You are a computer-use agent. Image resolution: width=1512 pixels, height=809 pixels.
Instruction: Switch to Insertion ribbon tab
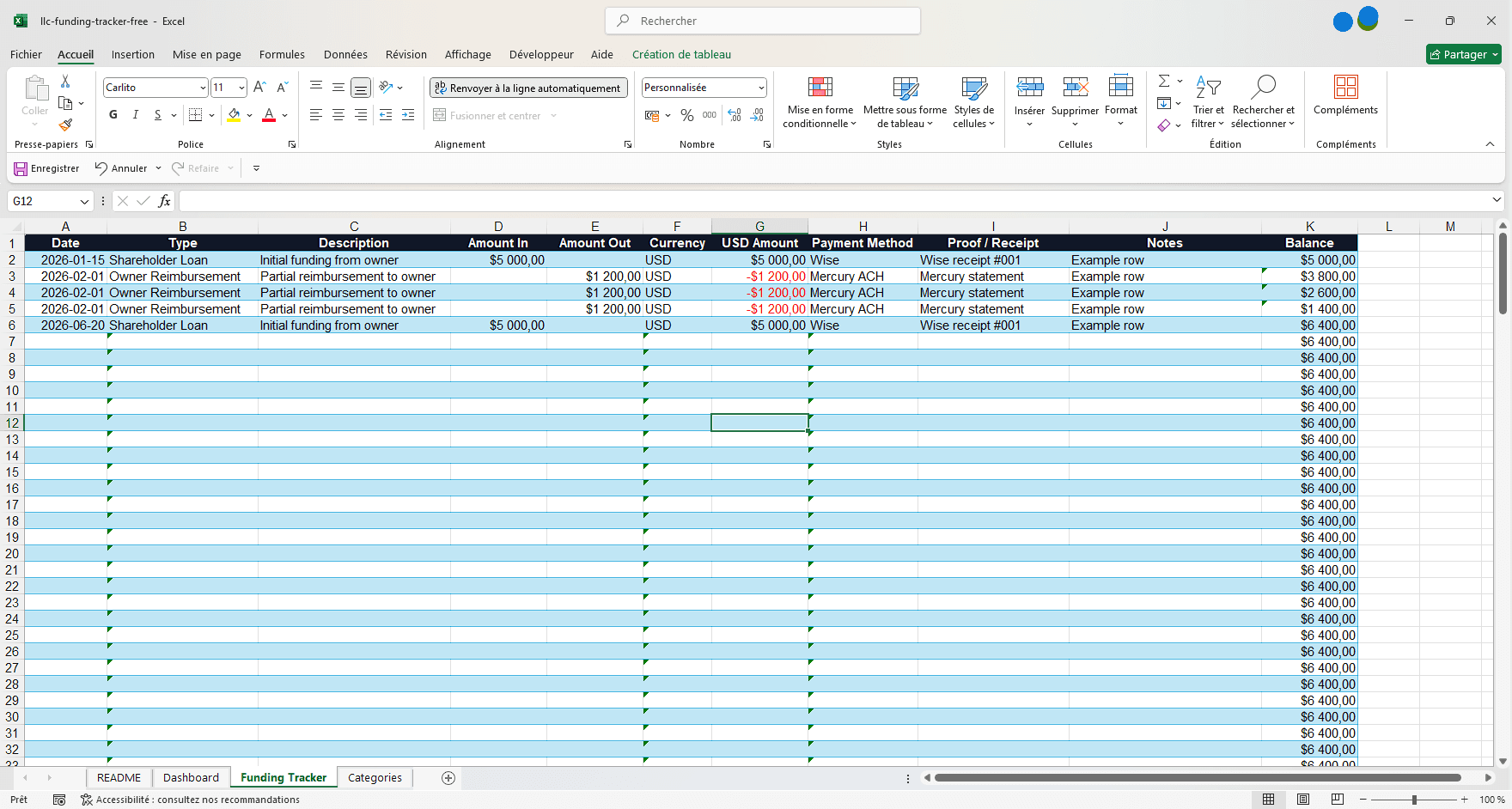(x=133, y=54)
